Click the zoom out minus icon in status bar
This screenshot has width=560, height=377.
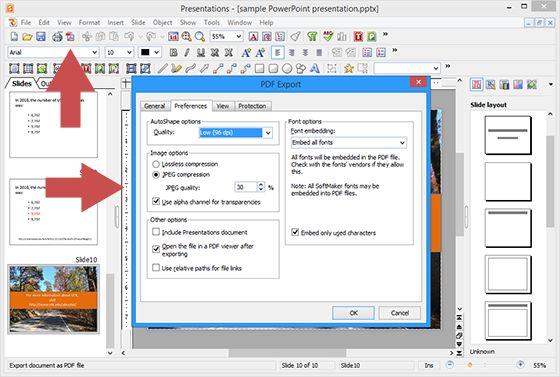tap(450, 365)
